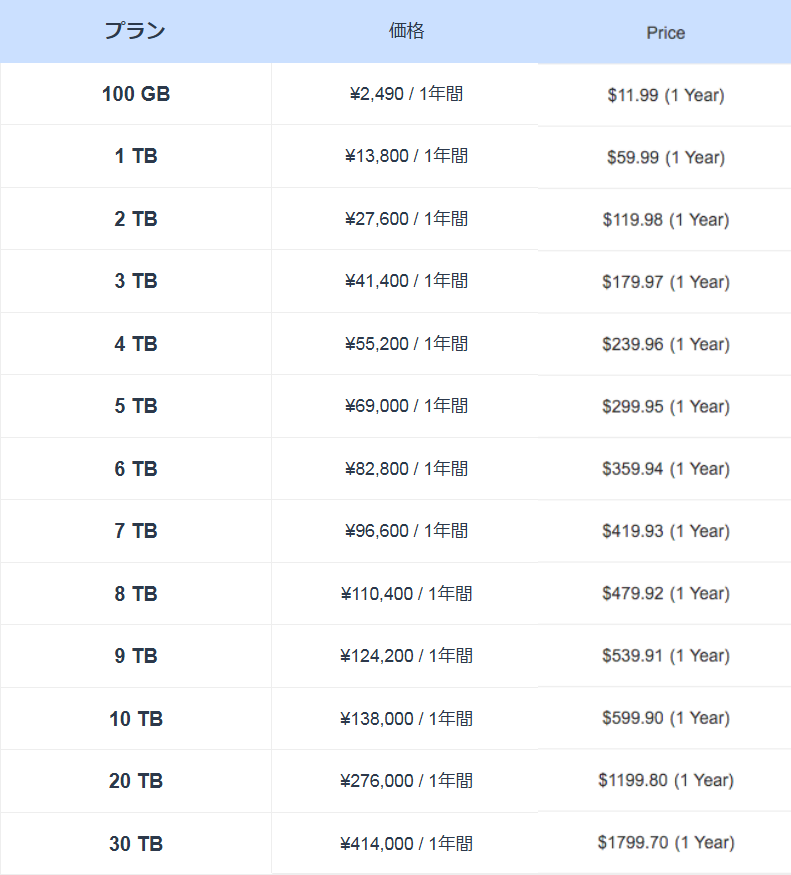Image resolution: width=791 pixels, height=875 pixels.
Task: Click the $479.92 (1 Year) price
Action: click(x=666, y=593)
